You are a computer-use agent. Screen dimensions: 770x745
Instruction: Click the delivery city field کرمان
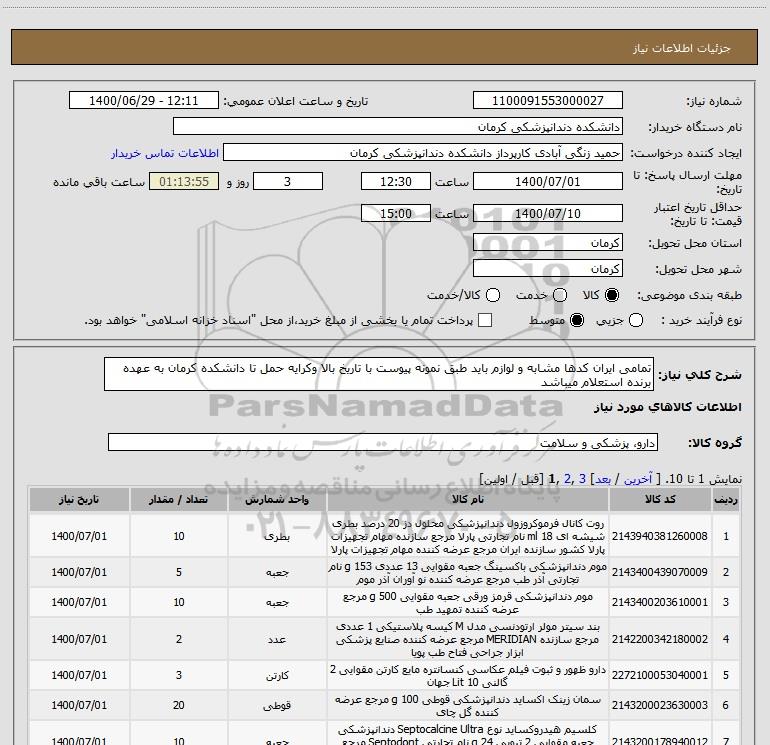point(548,269)
